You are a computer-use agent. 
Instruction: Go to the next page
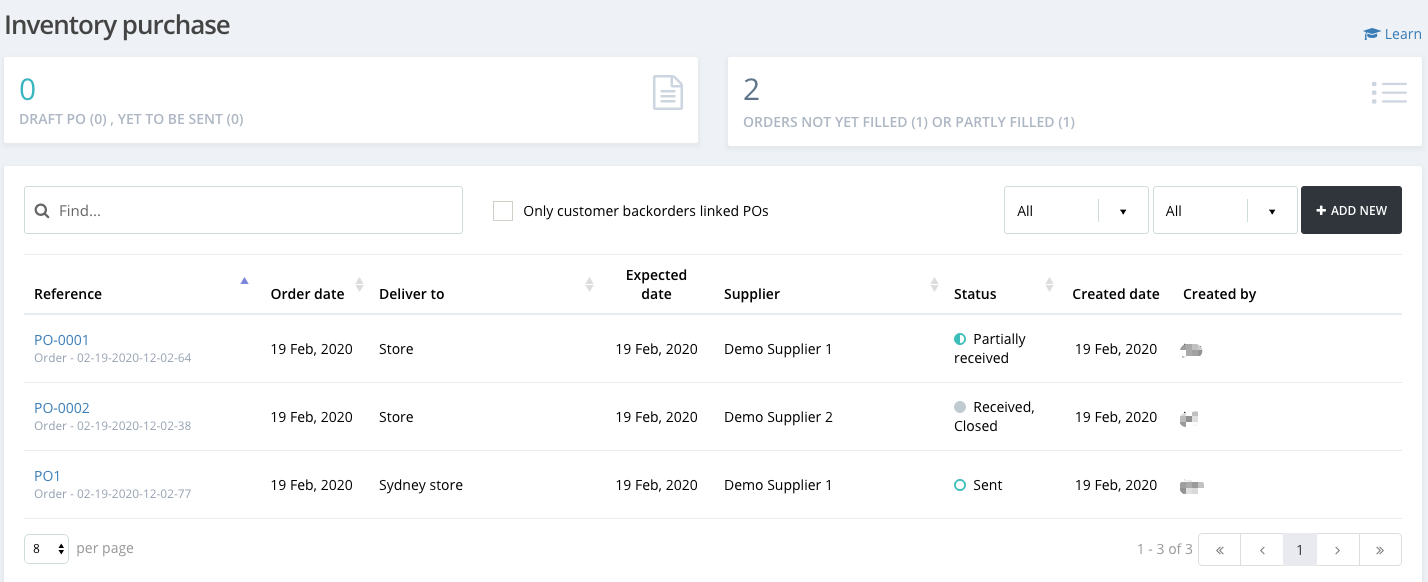tap(1338, 549)
